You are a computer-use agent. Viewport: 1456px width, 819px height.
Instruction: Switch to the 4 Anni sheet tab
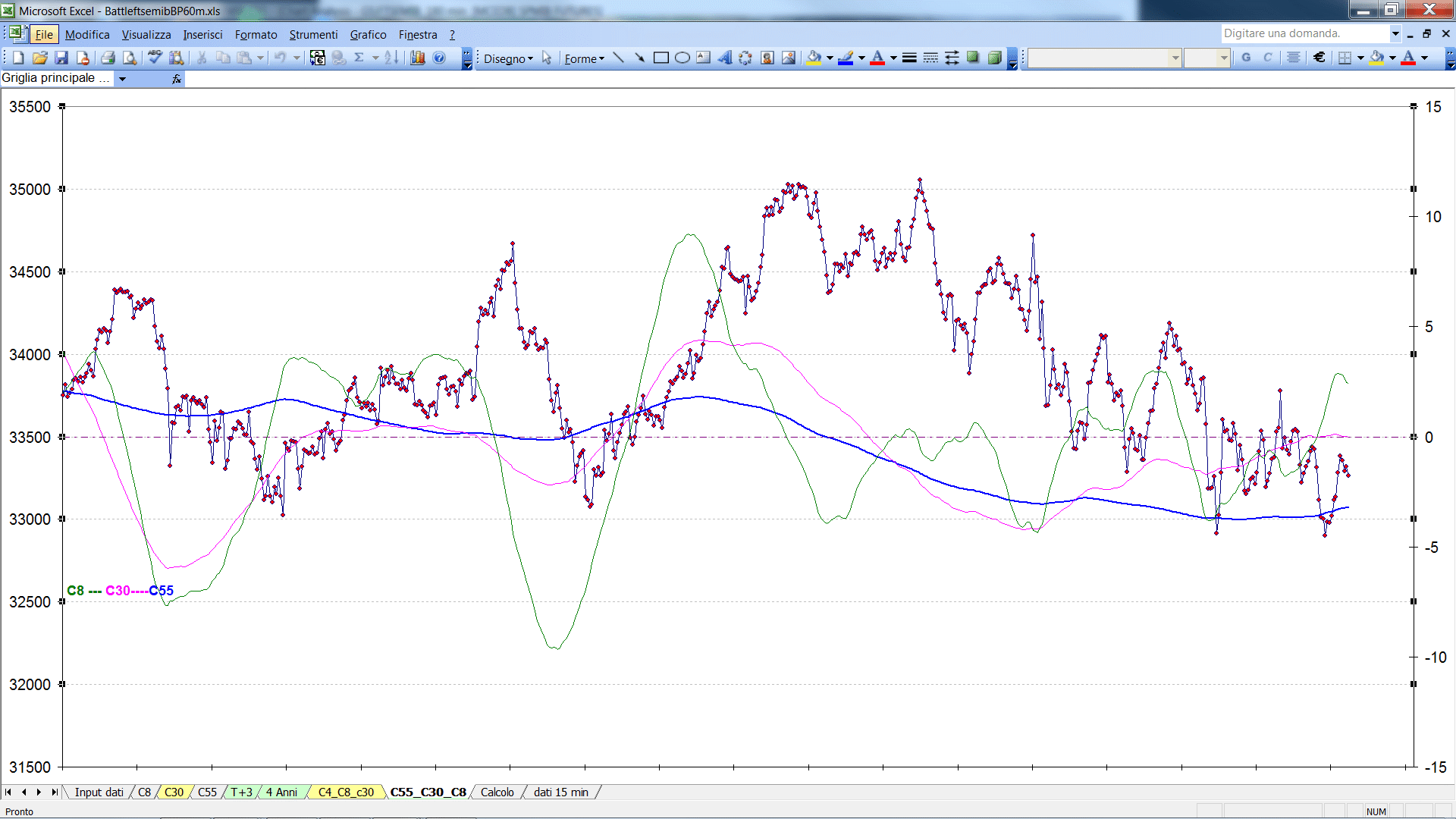(281, 792)
